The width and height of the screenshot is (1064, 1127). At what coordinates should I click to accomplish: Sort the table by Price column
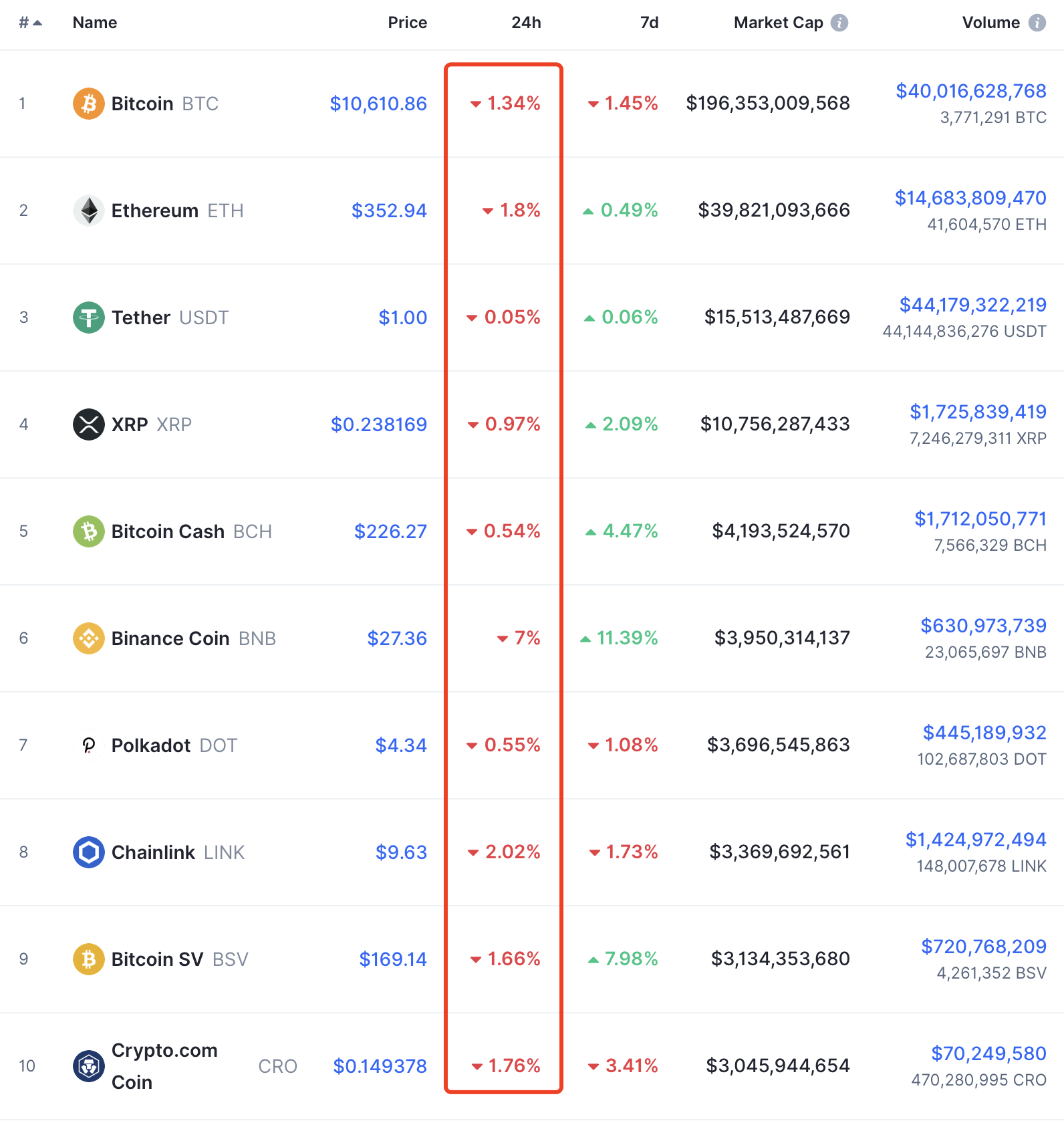click(407, 23)
